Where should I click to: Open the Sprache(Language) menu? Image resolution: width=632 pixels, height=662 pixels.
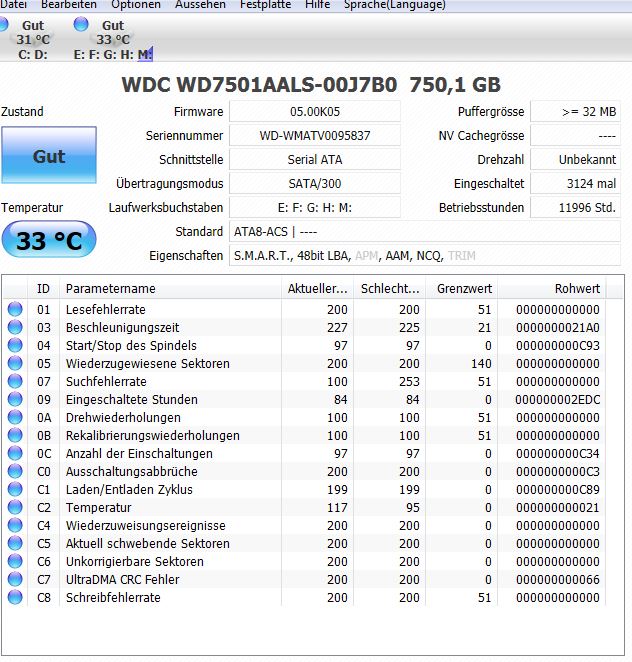click(395, 5)
